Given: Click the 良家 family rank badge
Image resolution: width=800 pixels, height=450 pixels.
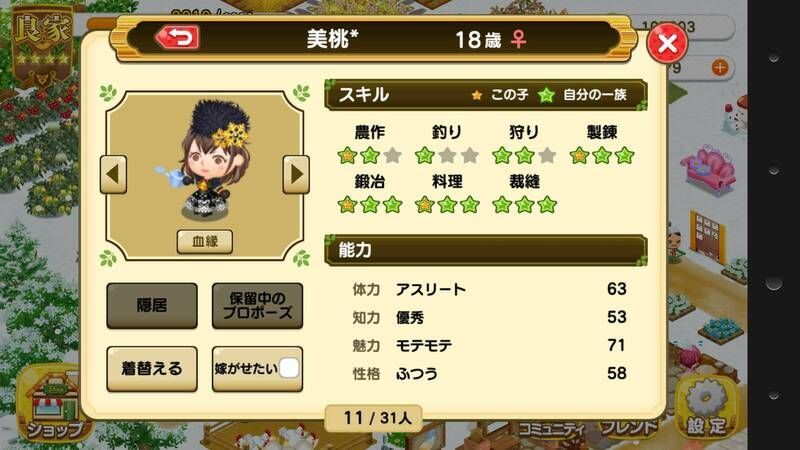Looking at the screenshot, I should click(x=42, y=45).
